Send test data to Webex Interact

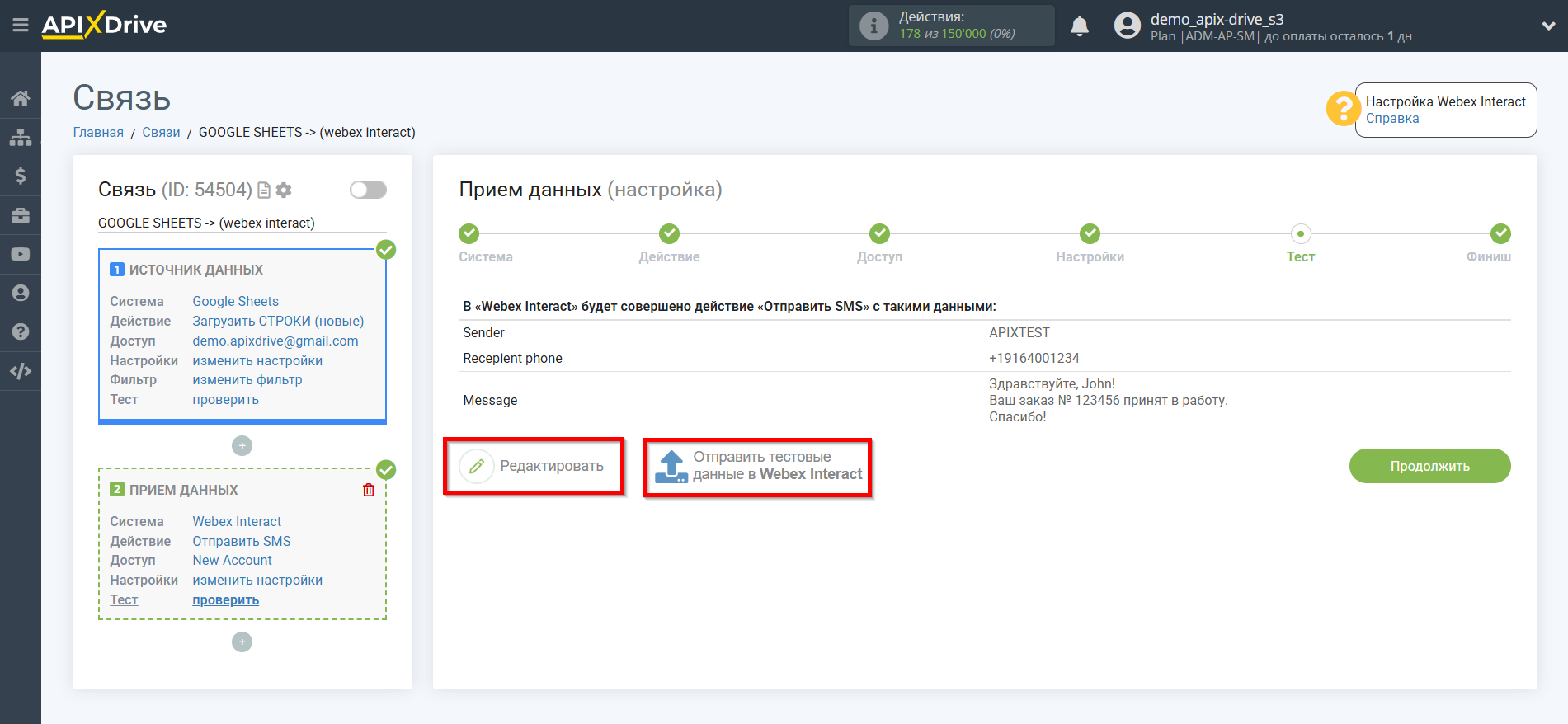click(757, 467)
